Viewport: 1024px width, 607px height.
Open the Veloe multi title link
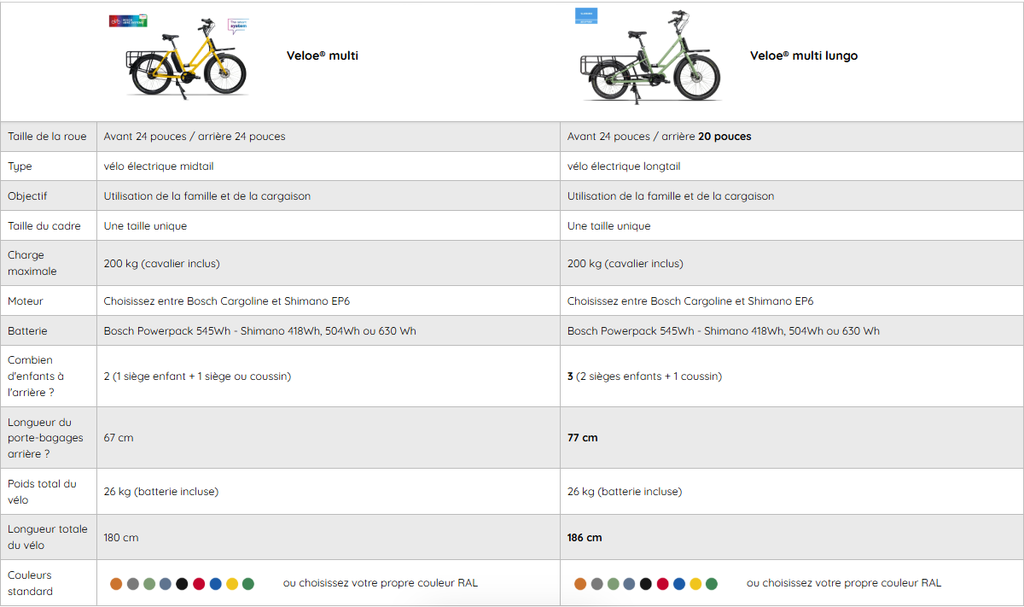[322, 56]
